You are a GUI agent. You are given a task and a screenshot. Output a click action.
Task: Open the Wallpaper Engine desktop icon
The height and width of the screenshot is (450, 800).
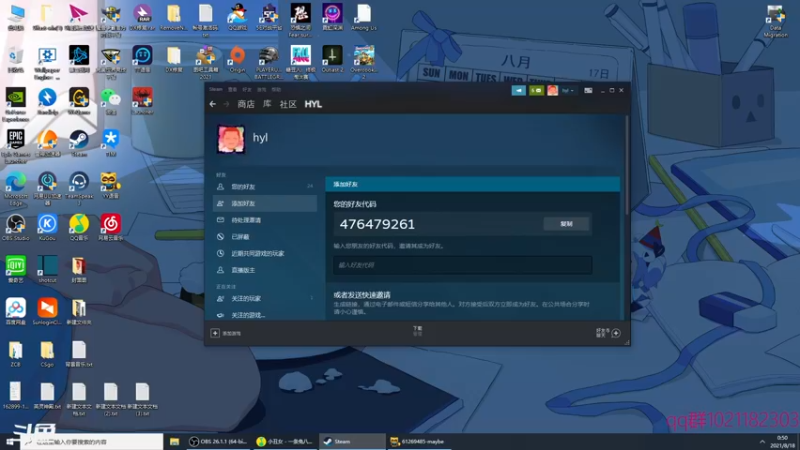tap(47, 63)
